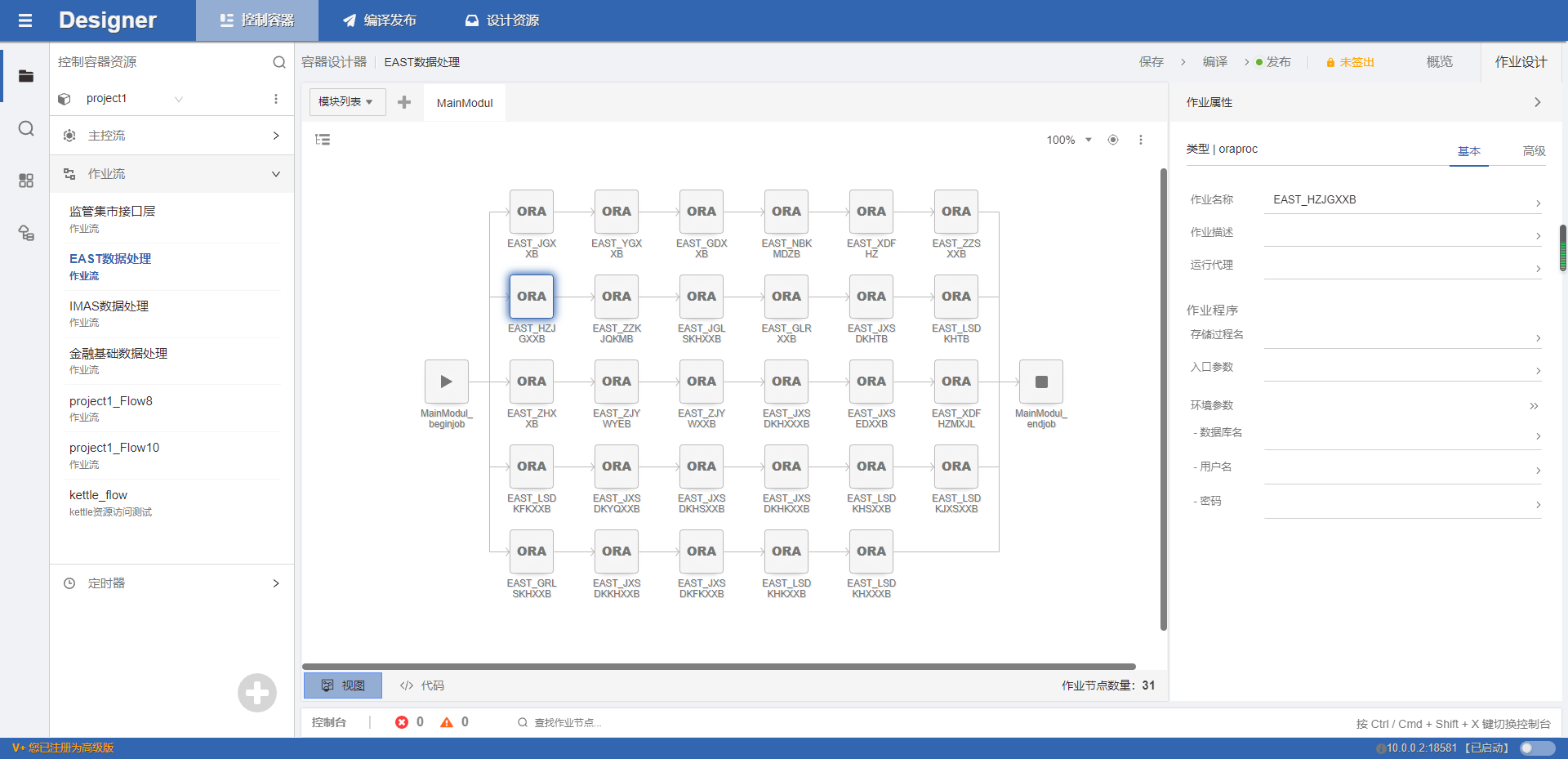The image size is (1568, 759).
Task: Click the canvas horizontal scrollbar
Action: coord(719,667)
